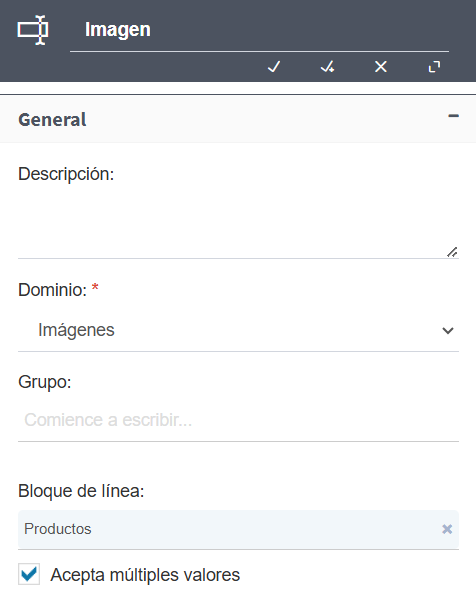Viewport: 476px width, 590px height.
Task: Click the text field type icon
Action: 33,30
